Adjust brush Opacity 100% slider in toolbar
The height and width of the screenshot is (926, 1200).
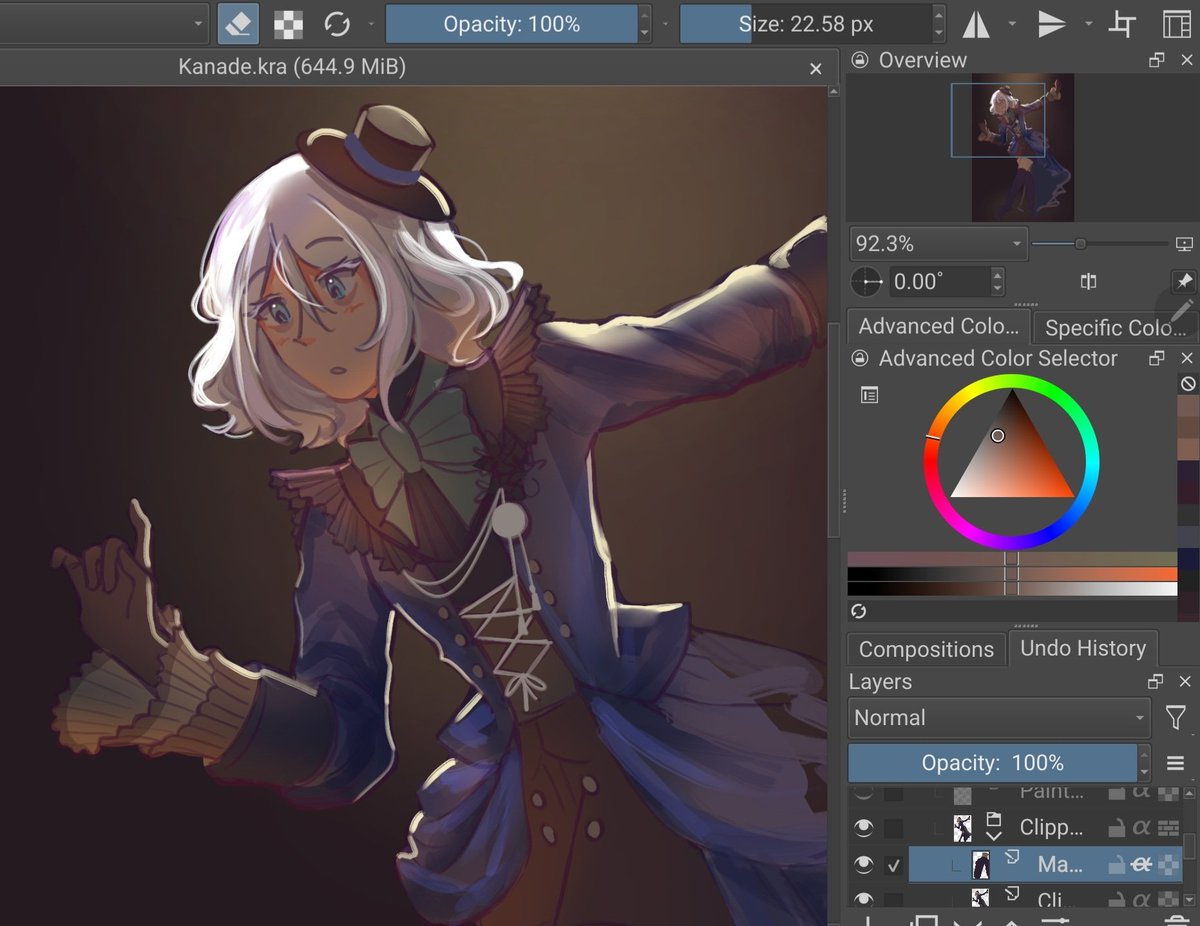[511, 23]
